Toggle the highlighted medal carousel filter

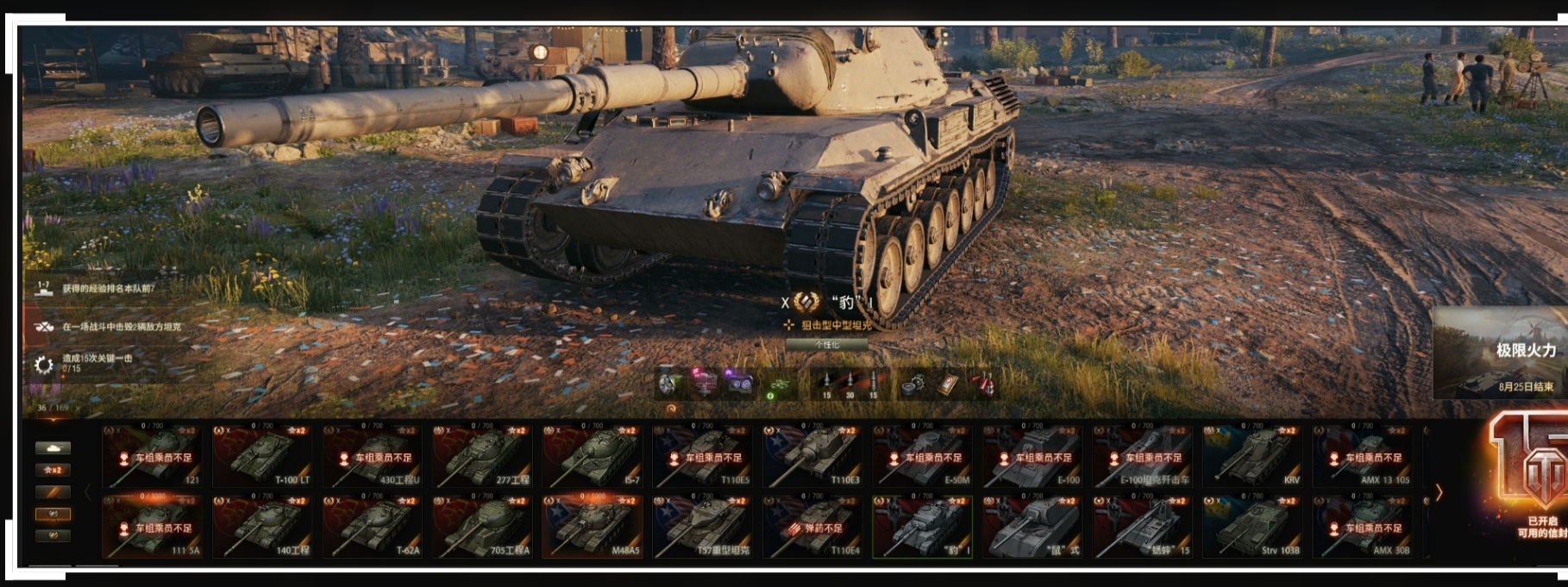53,514
